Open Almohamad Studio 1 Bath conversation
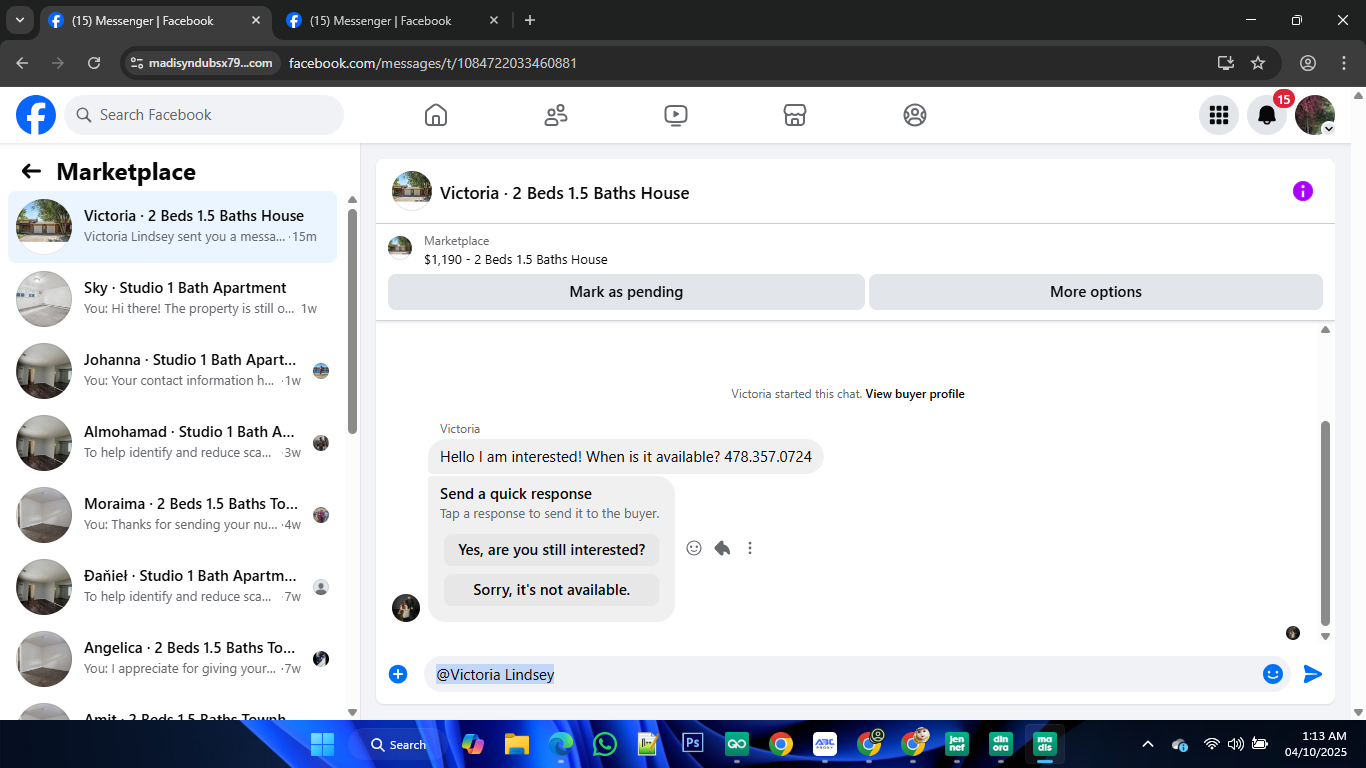This screenshot has height=768, width=1366. [x=172, y=443]
